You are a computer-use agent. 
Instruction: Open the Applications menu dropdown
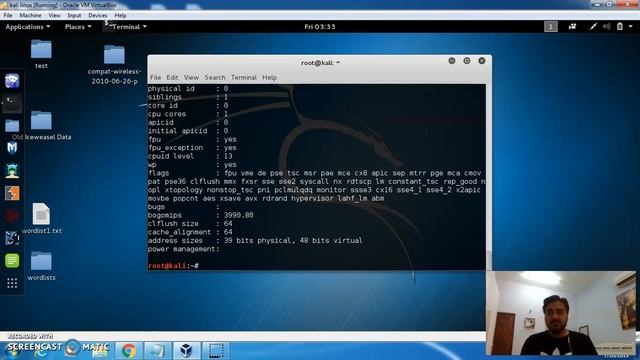[x=28, y=27]
